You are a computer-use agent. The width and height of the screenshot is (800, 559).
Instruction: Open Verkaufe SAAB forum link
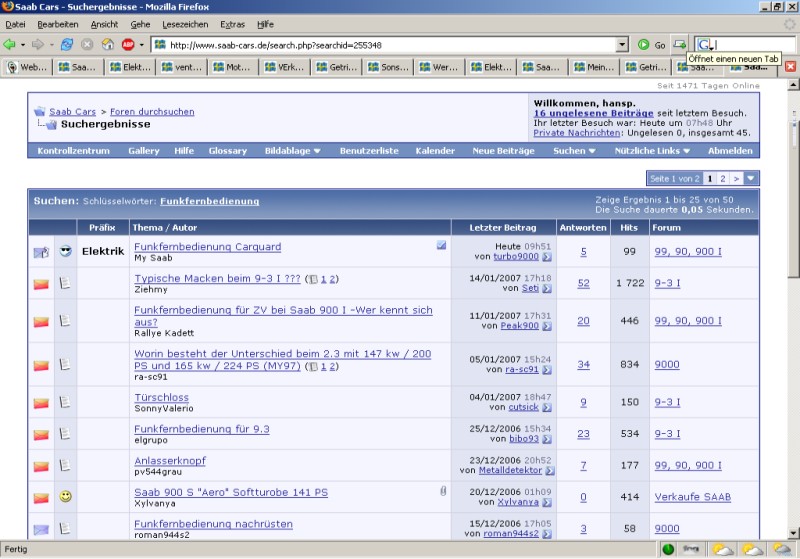[692, 497]
